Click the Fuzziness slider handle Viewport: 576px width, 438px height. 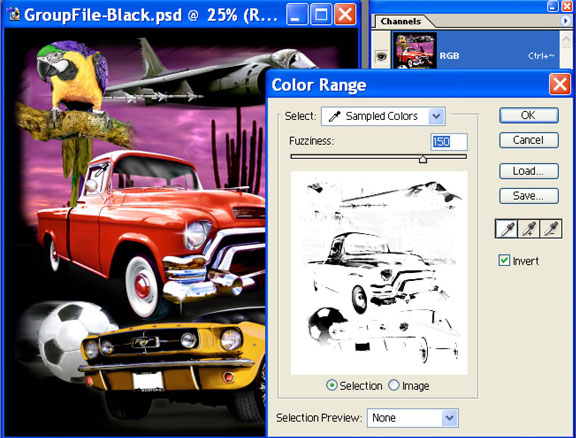tap(423, 158)
